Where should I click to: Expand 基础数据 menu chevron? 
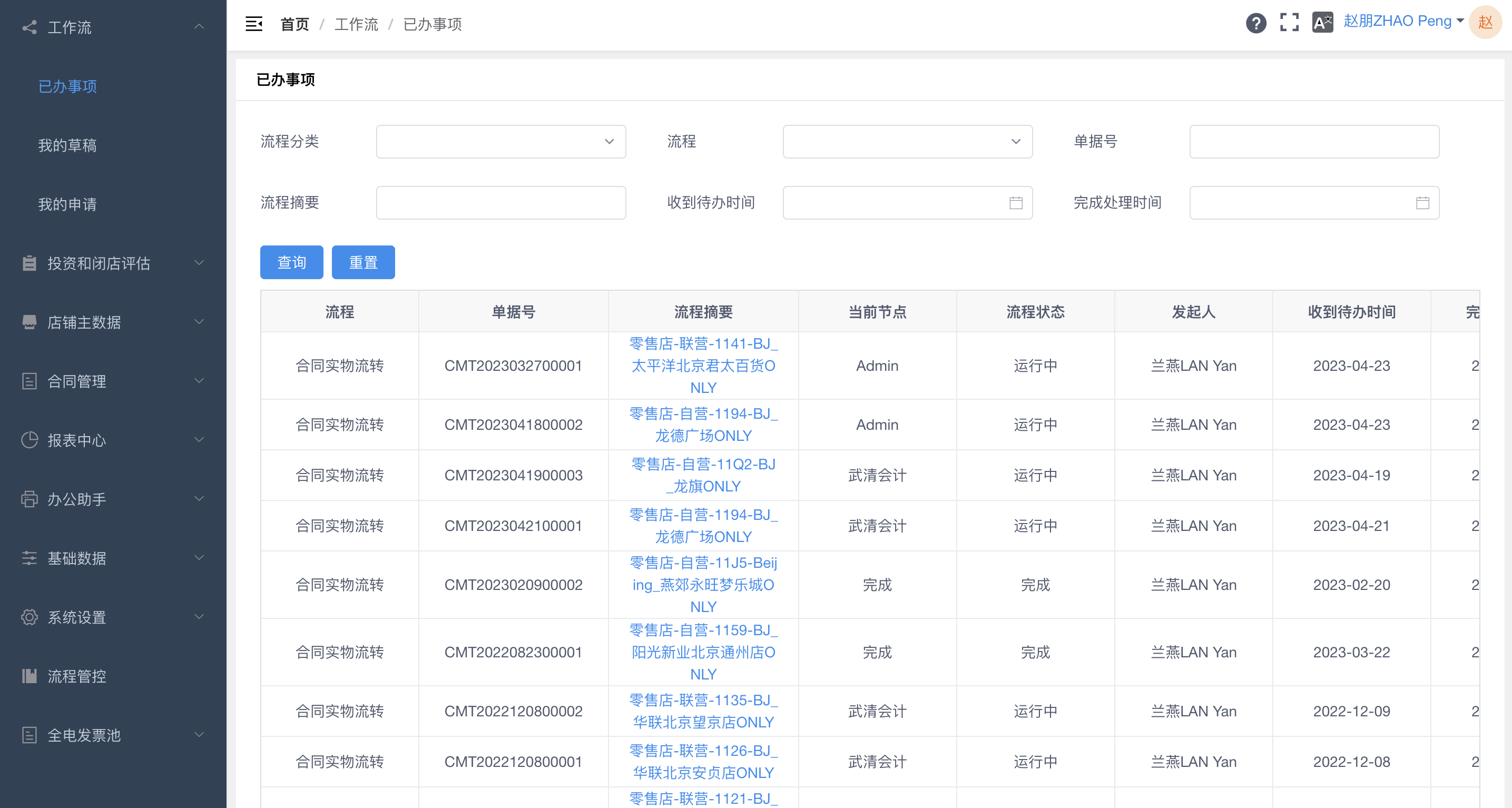tap(199, 558)
